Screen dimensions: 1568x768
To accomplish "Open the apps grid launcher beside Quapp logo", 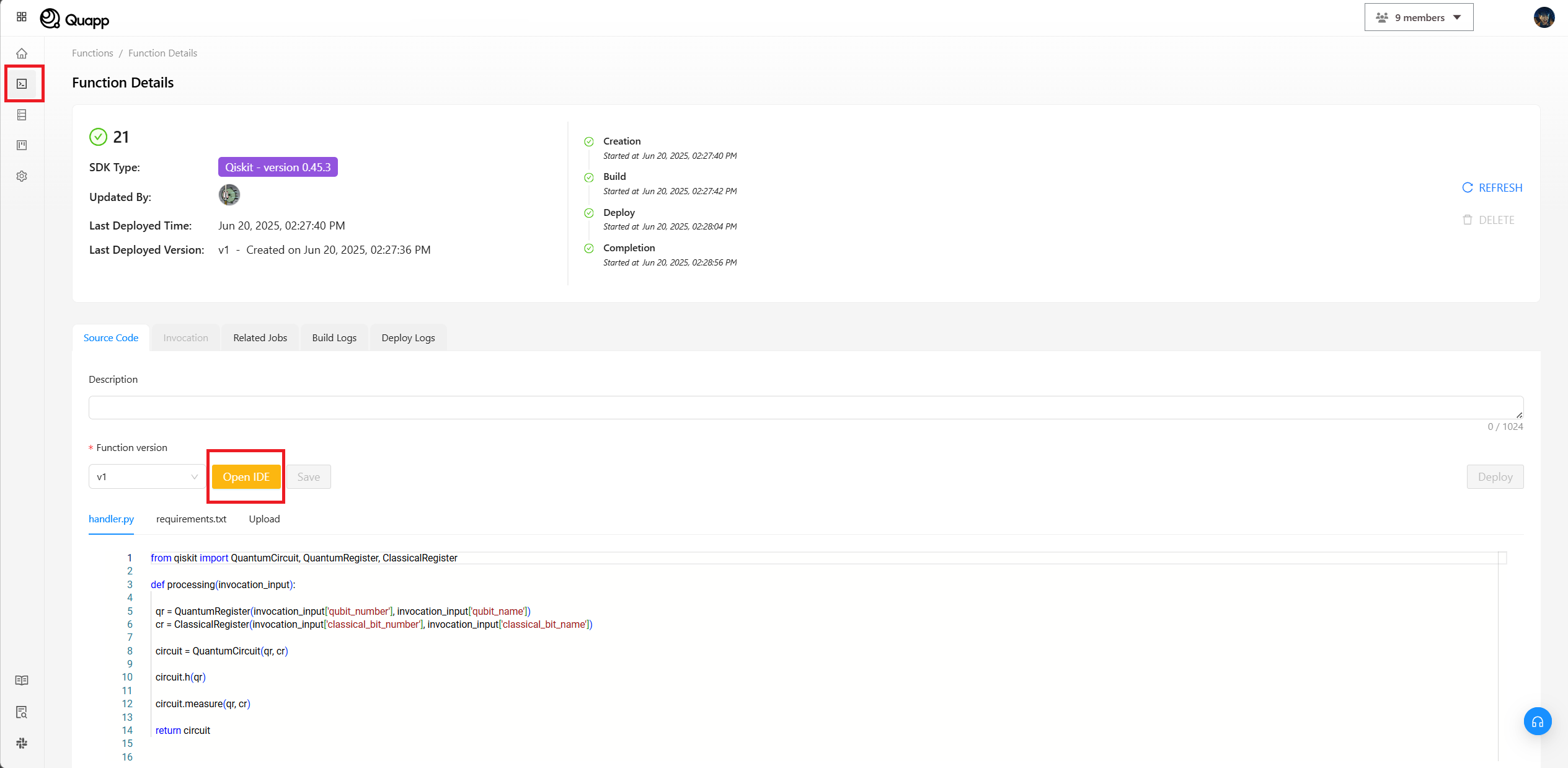I will [21, 17].
